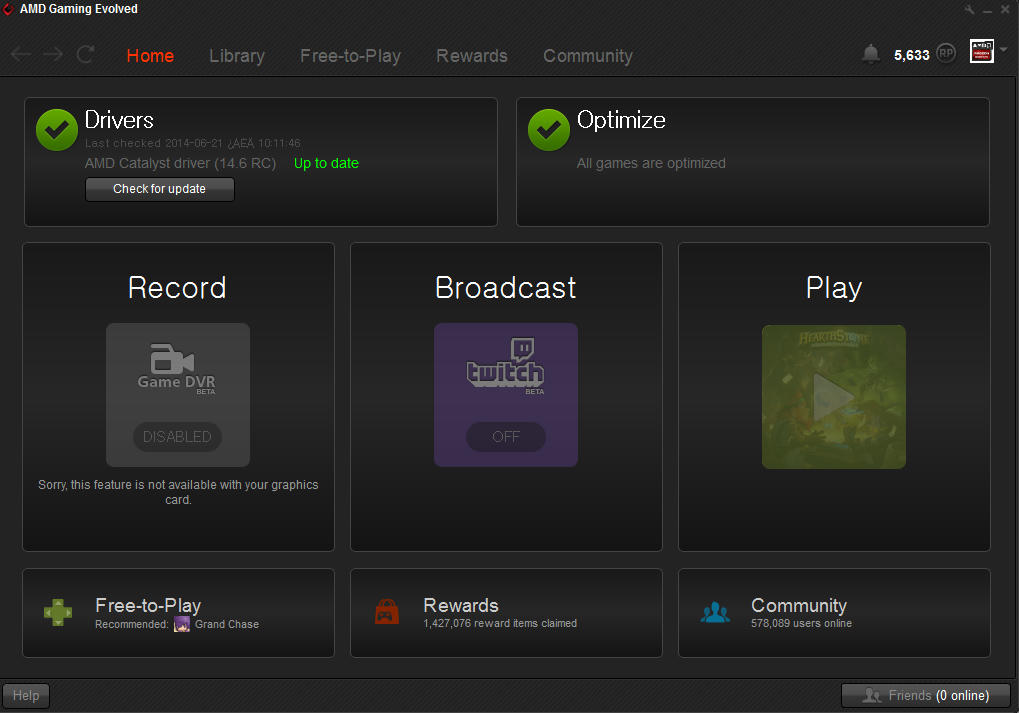Open the Library tab

click(x=237, y=56)
